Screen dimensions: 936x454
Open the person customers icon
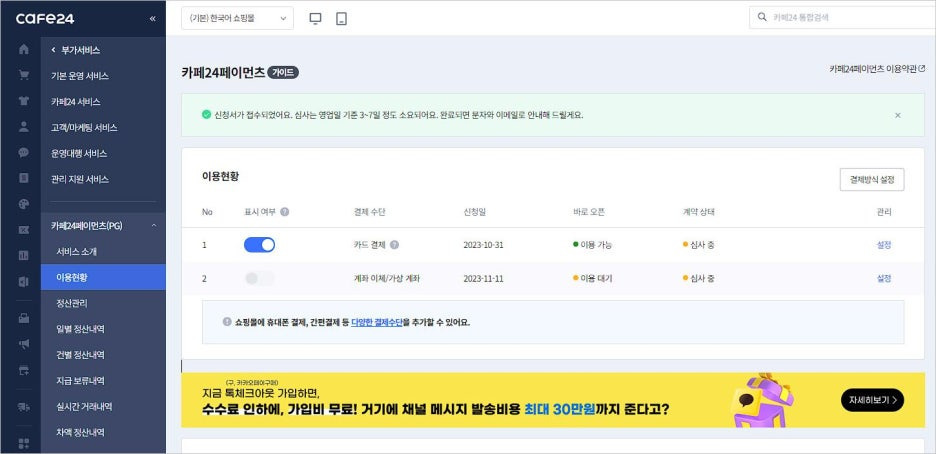24,126
